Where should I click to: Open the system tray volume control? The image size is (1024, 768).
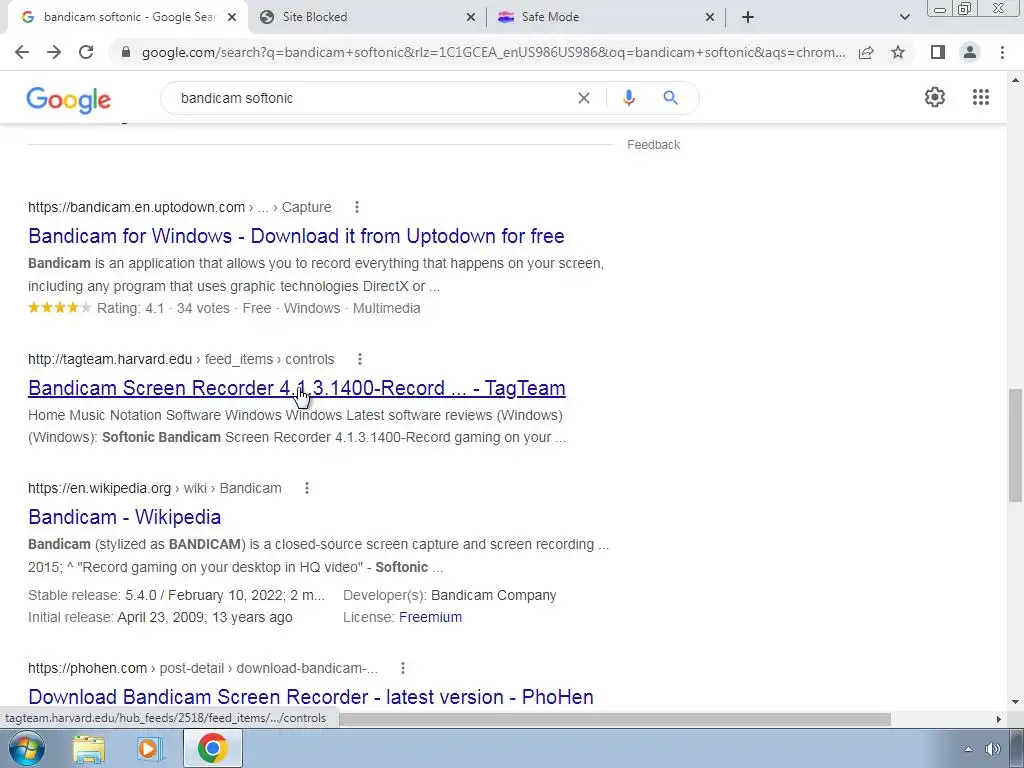[x=993, y=749]
